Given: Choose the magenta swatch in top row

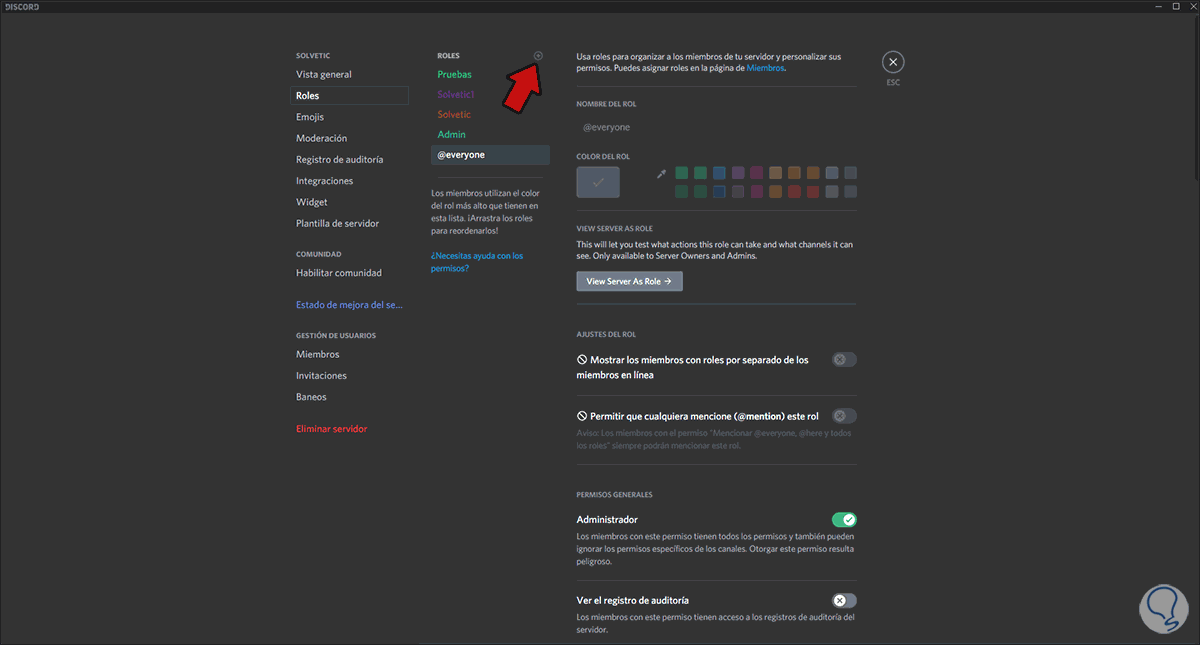Looking at the screenshot, I should click(x=757, y=173).
